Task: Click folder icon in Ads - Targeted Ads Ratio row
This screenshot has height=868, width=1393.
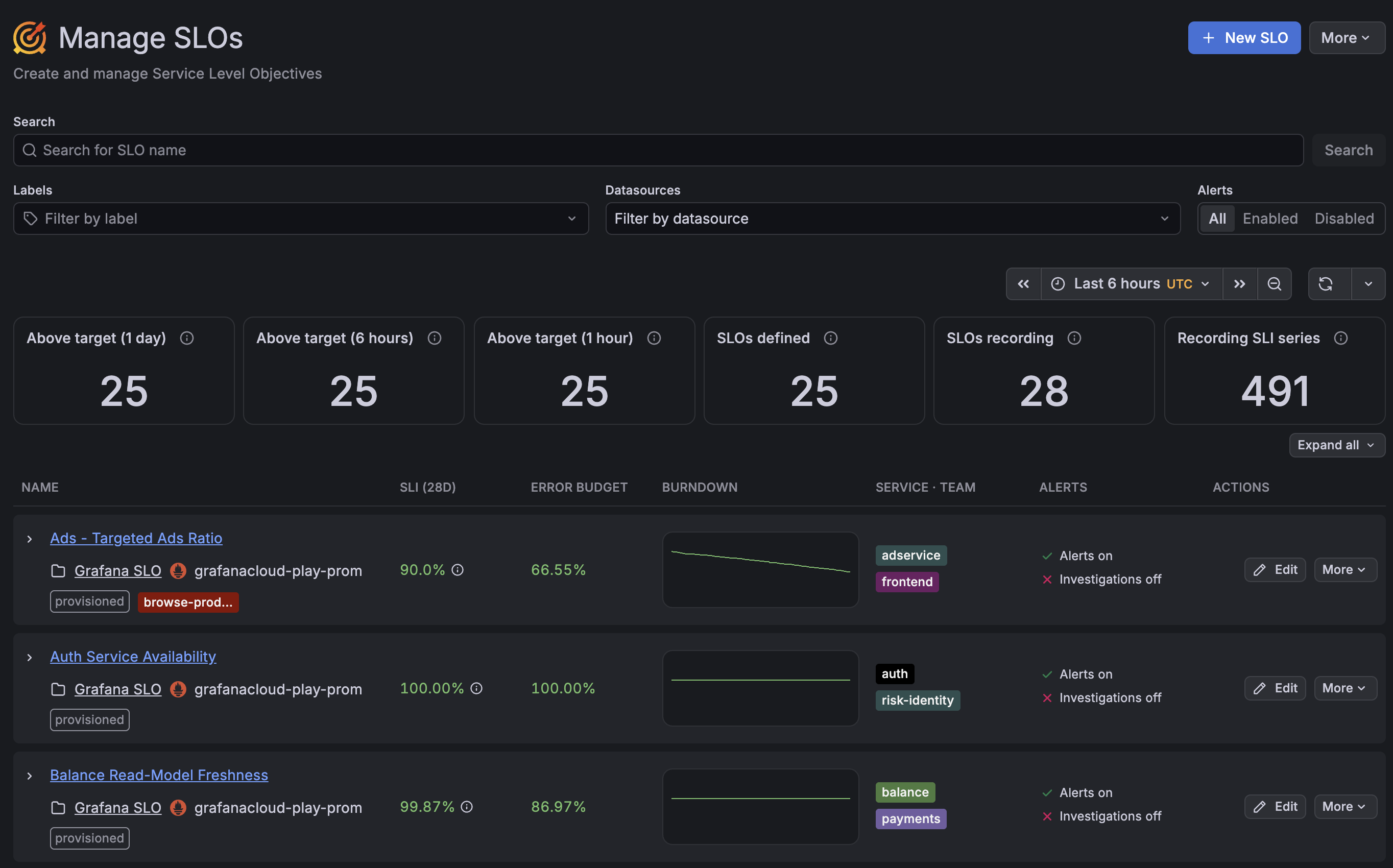Action: [x=58, y=571]
